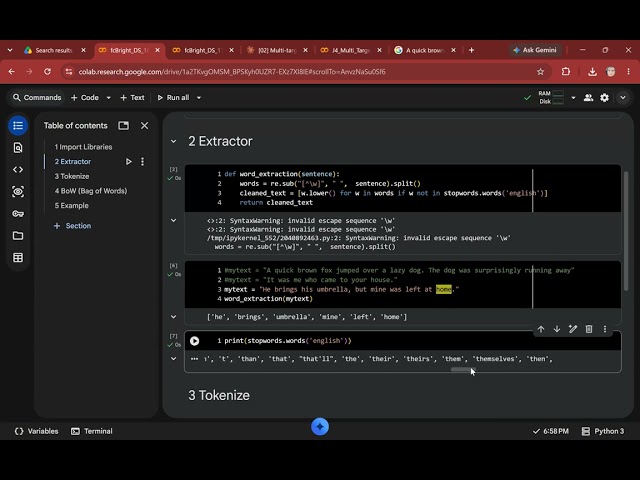Pop out the Table of contents panel

point(123,126)
